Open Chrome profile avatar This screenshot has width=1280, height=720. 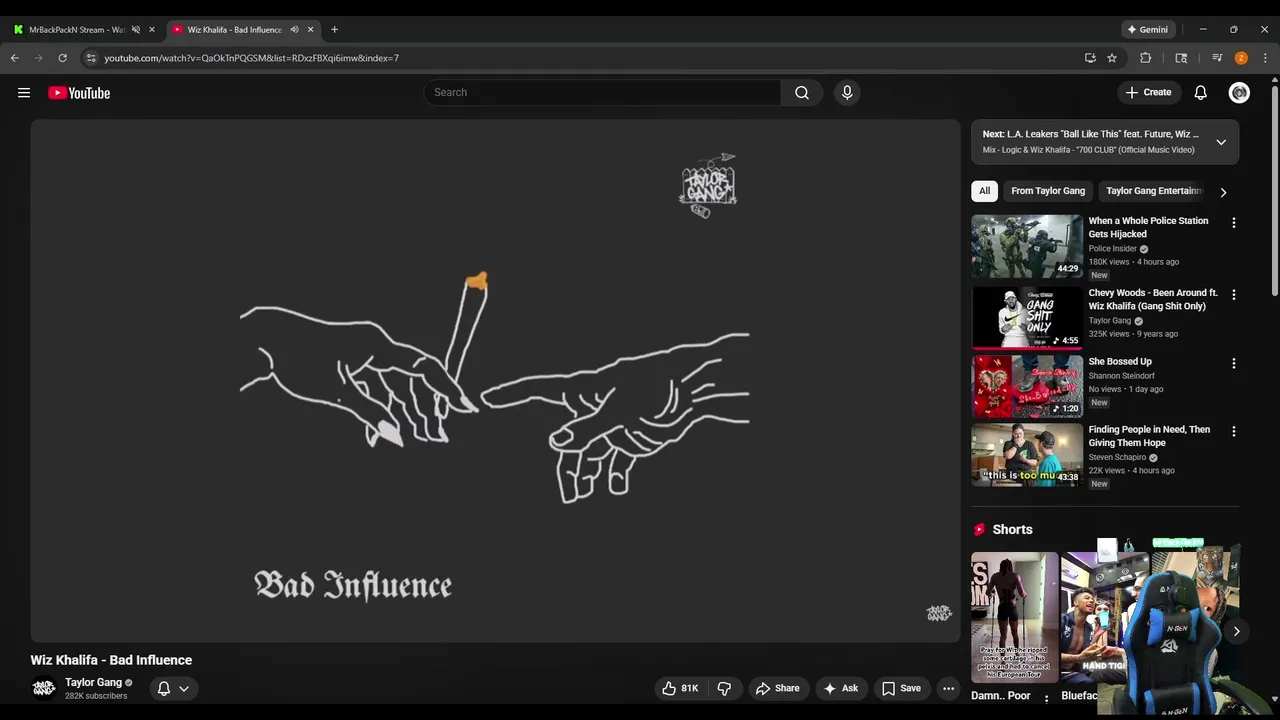1241,58
